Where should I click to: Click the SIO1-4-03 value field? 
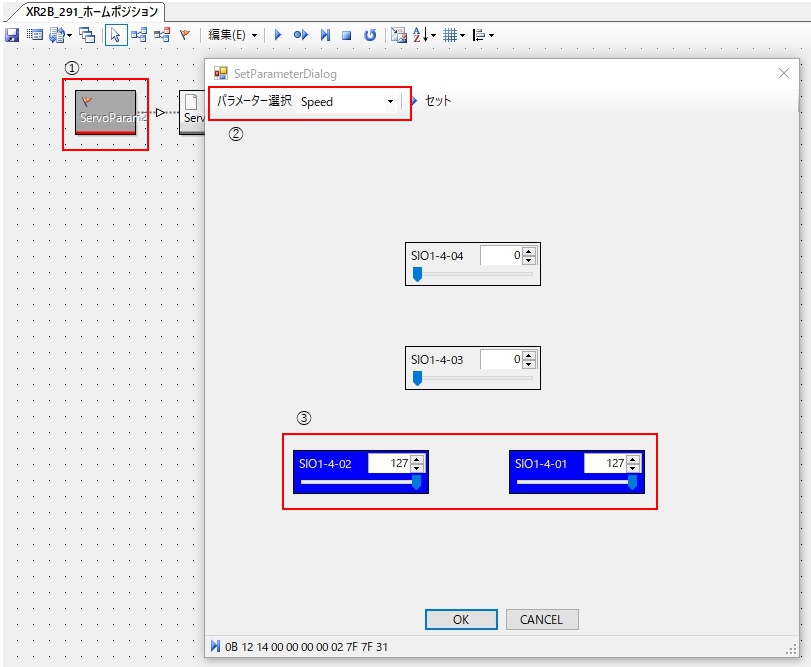click(x=501, y=359)
